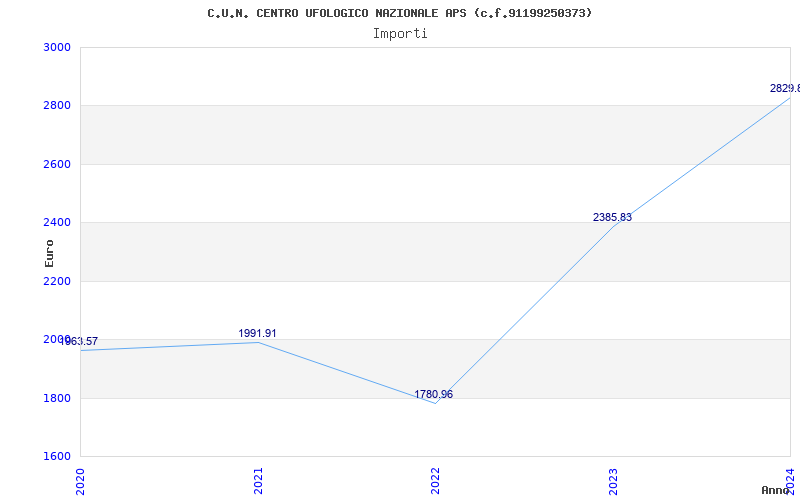Click the 2400 y-axis tick
This screenshot has width=800, height=500.
coord(55,222)
